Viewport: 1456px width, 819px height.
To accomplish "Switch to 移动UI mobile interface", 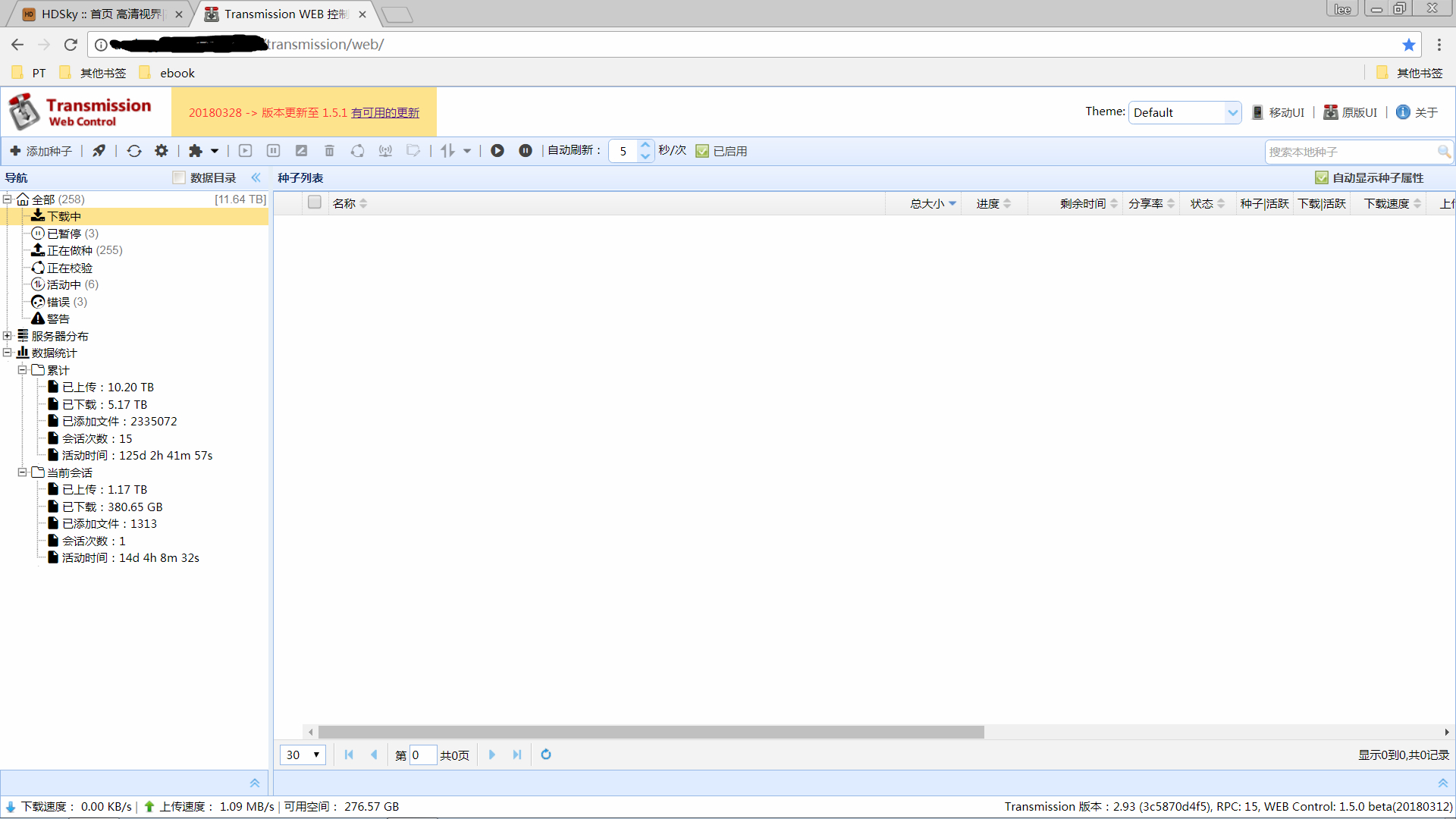I will tap(1278, 112).
